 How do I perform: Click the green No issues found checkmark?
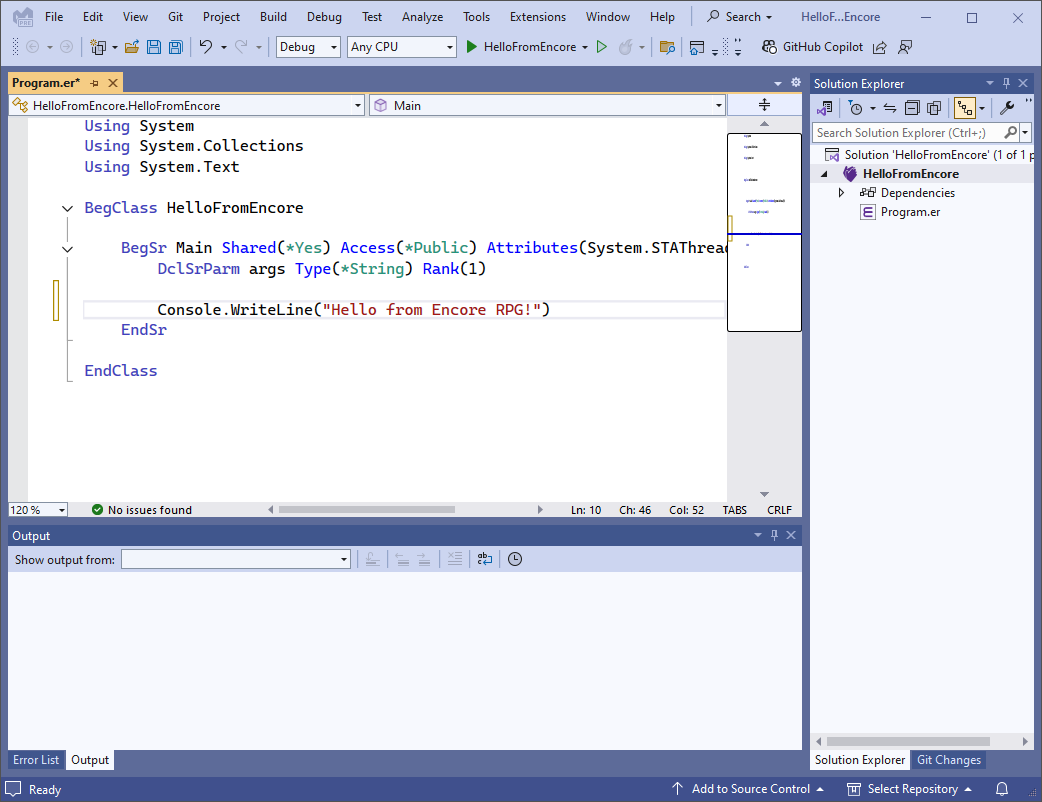(97, 510)
